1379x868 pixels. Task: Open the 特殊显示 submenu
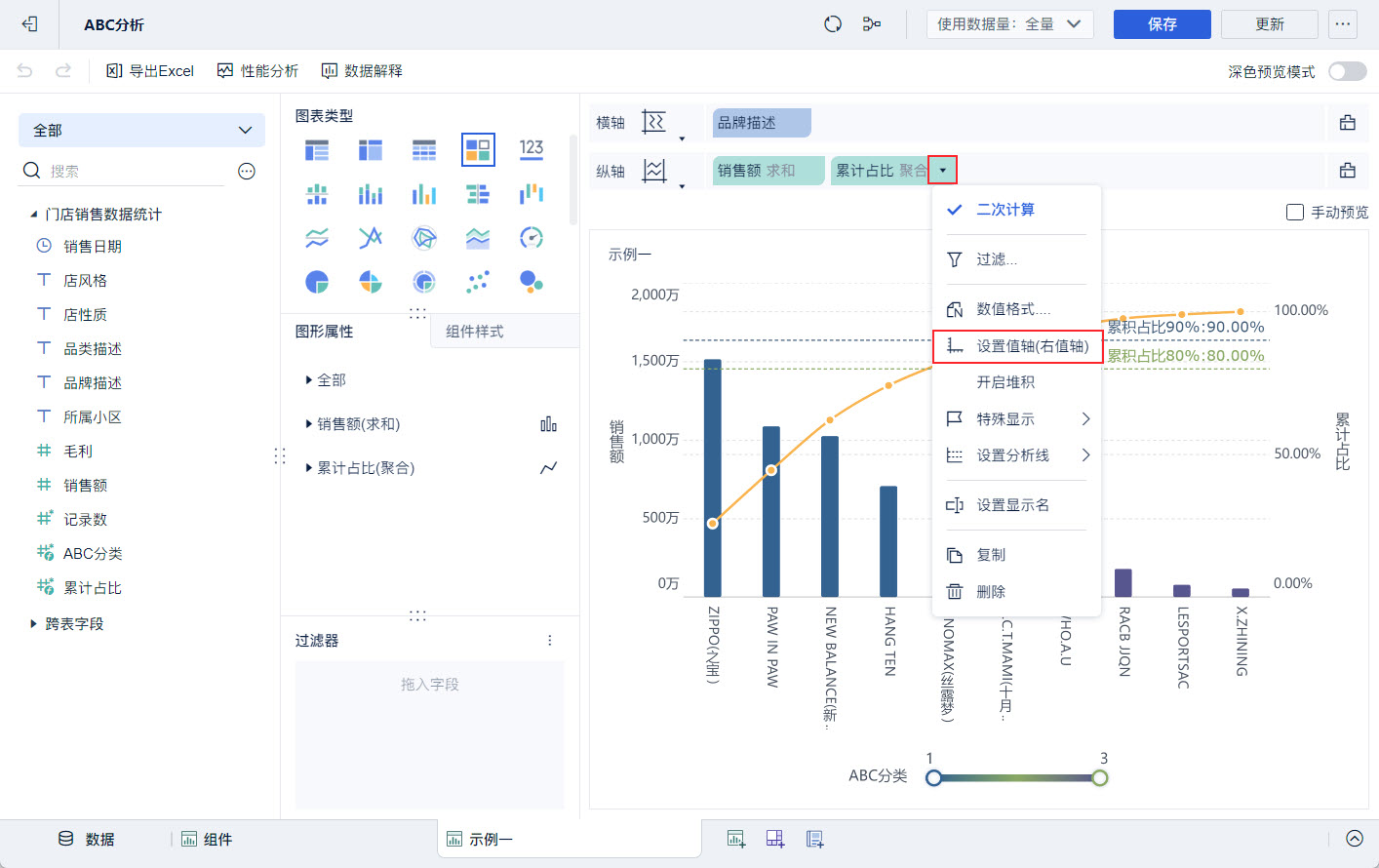click(x=1017, y=419)
